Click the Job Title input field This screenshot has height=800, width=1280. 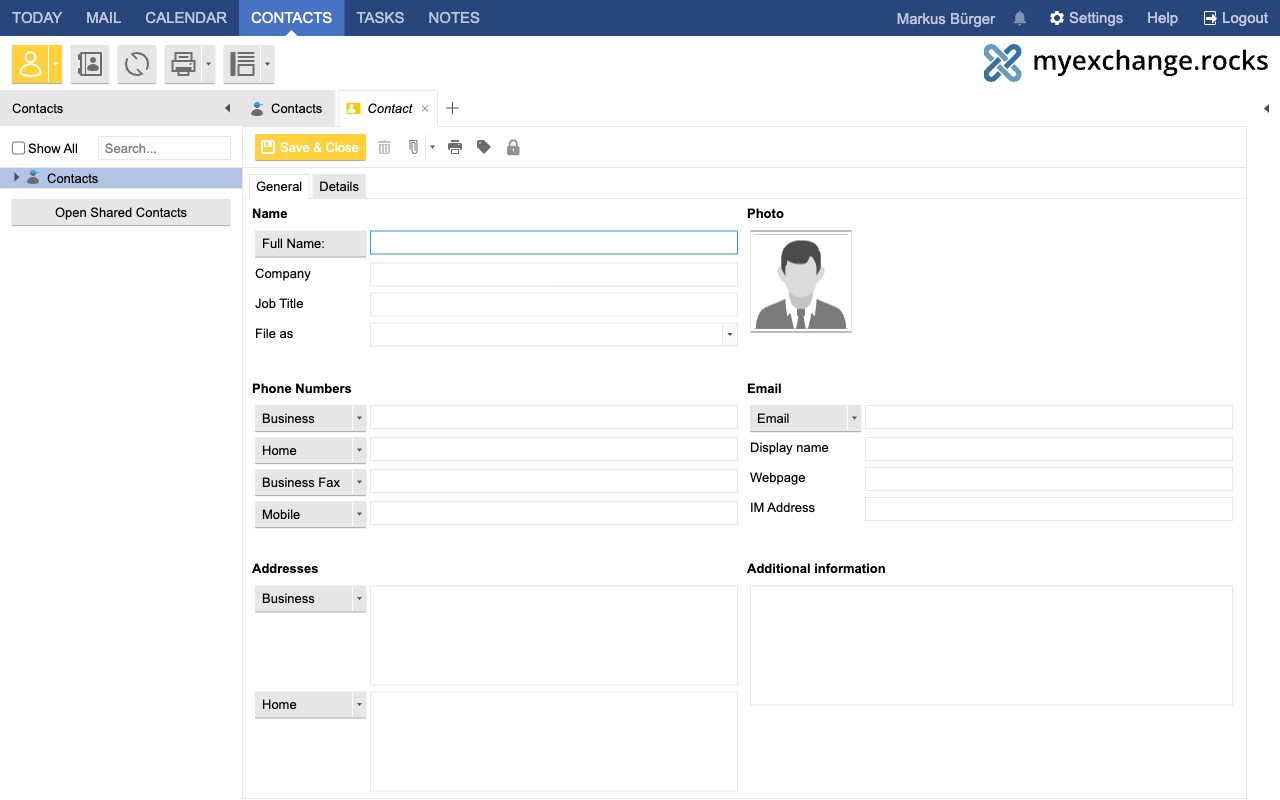tap(554, 304)
